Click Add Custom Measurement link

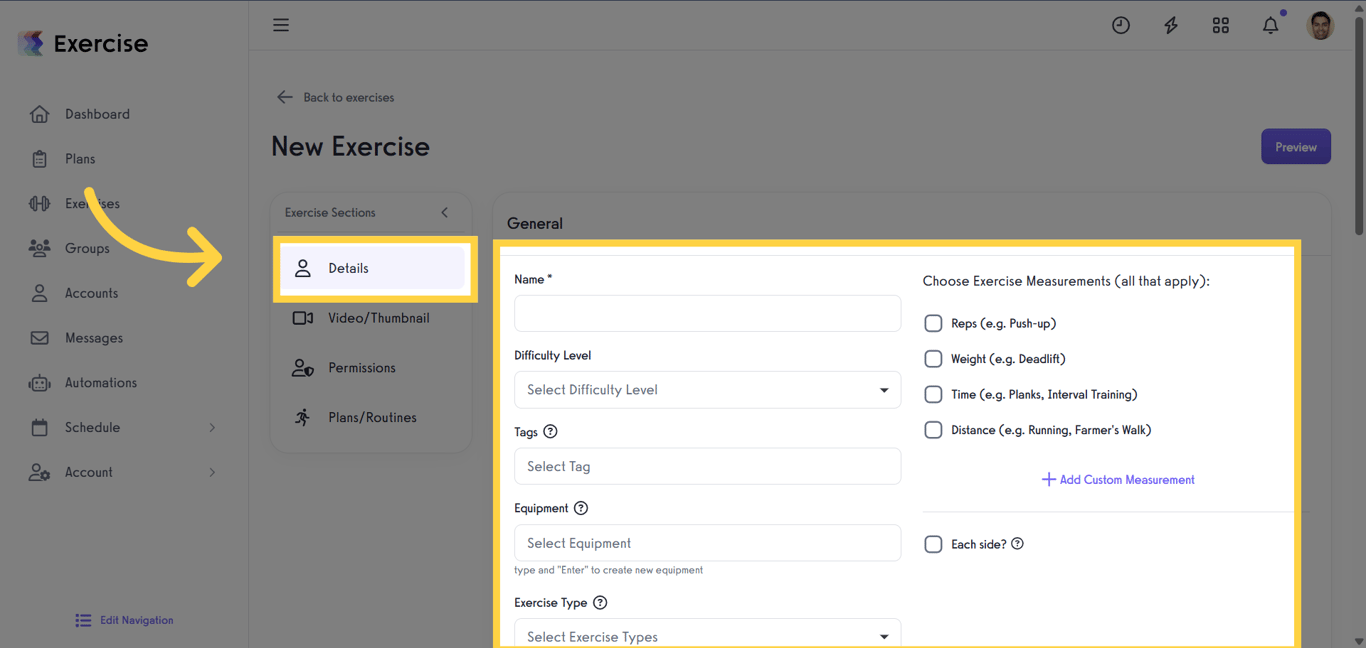pos(1118,480)
